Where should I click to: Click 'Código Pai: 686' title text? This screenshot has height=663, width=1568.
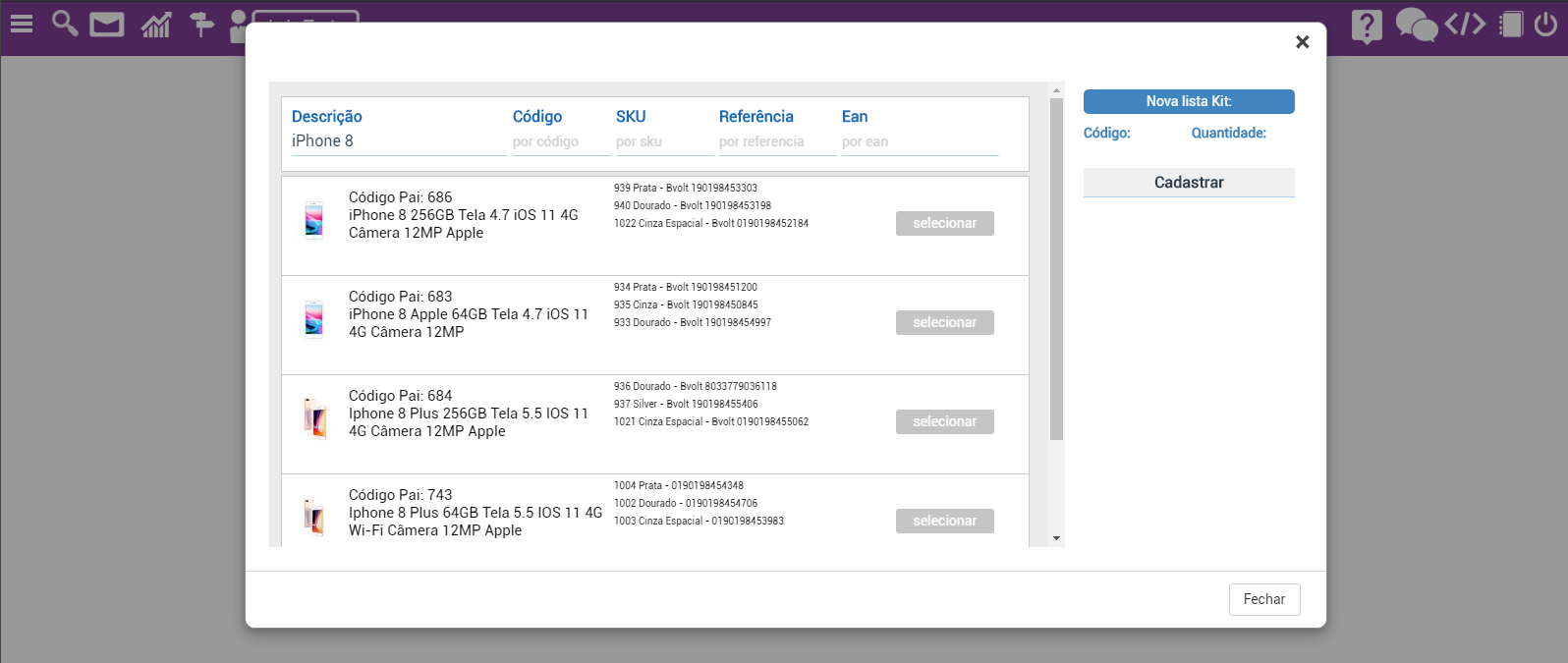pos(401,197)
